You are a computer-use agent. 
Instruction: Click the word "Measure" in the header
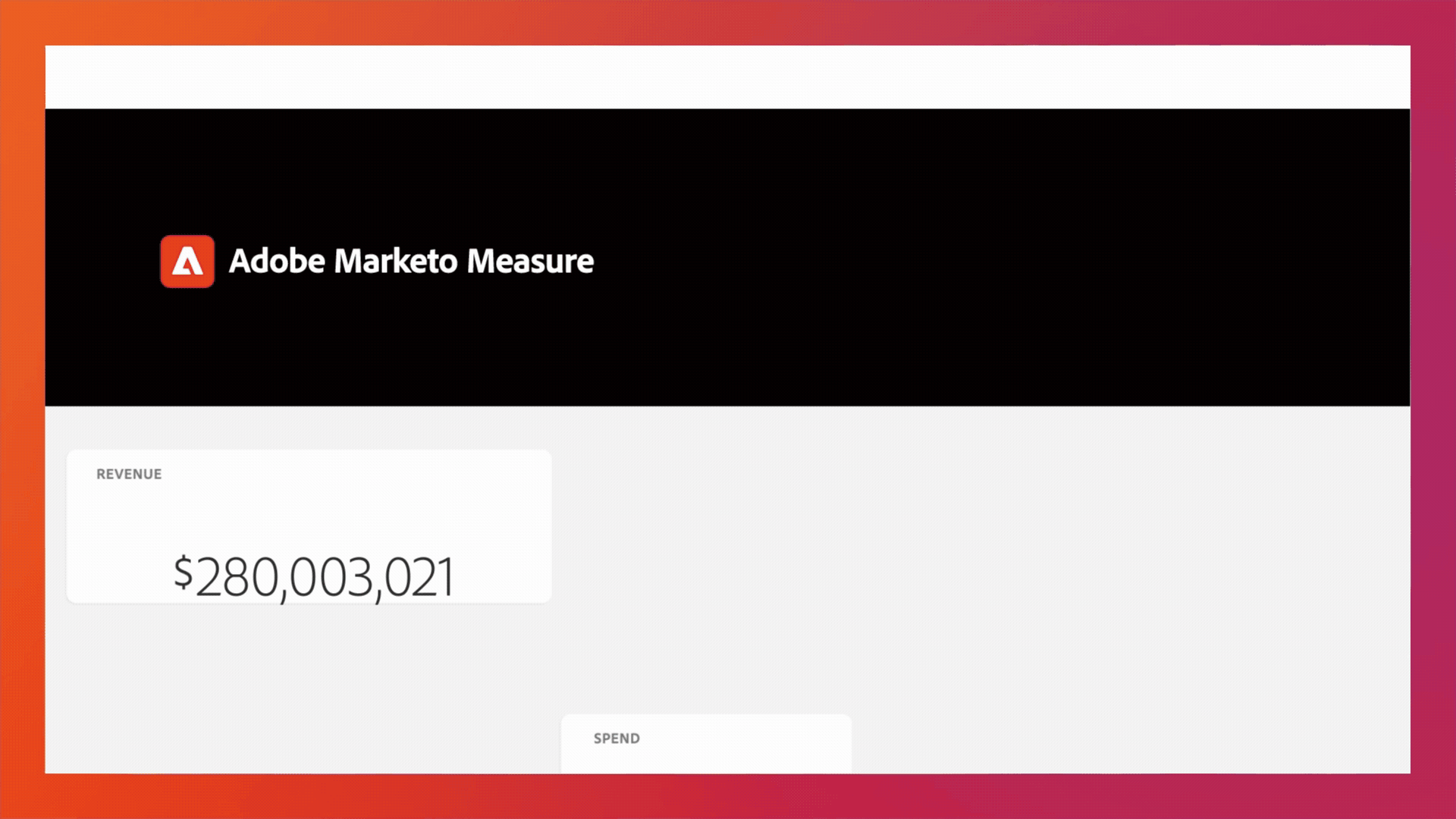point(530,261)
